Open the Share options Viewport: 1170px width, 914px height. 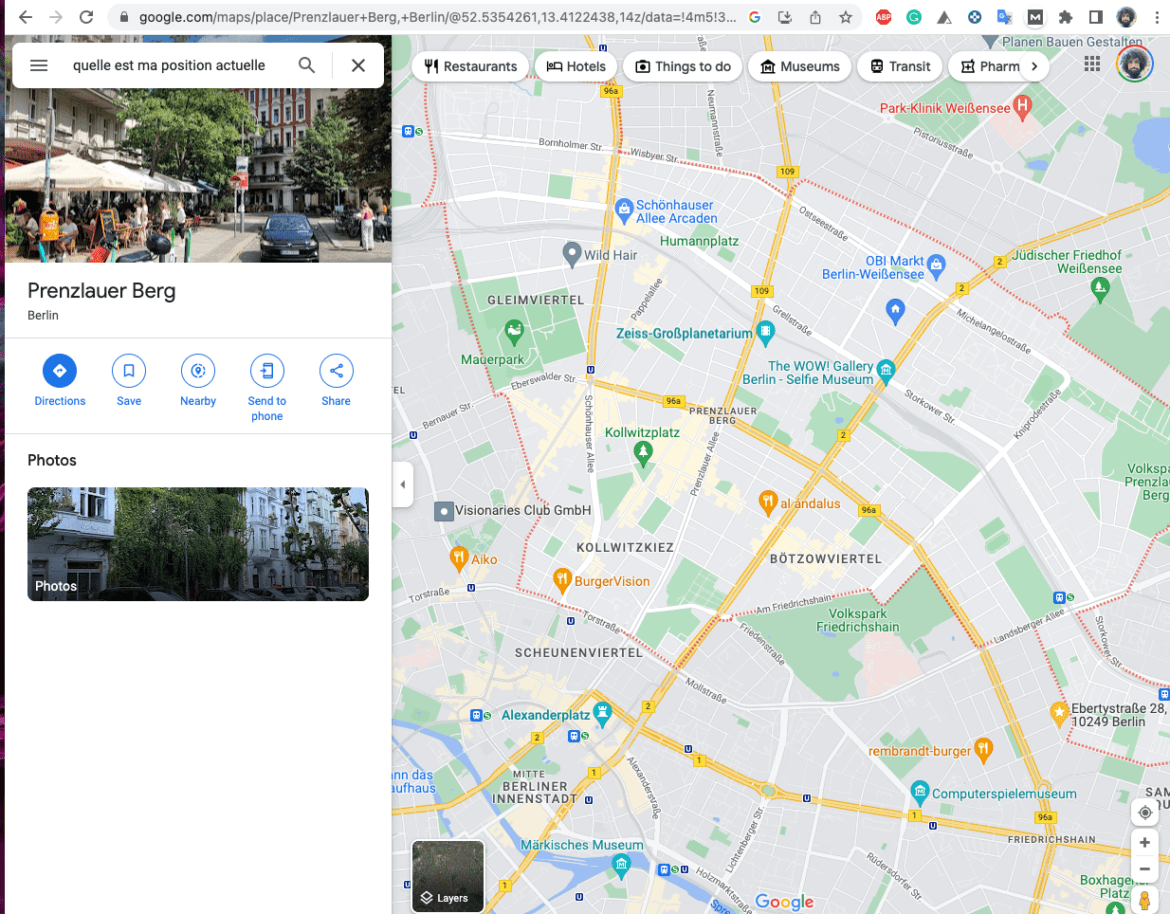pyautogui.click(x=335, y=371)
